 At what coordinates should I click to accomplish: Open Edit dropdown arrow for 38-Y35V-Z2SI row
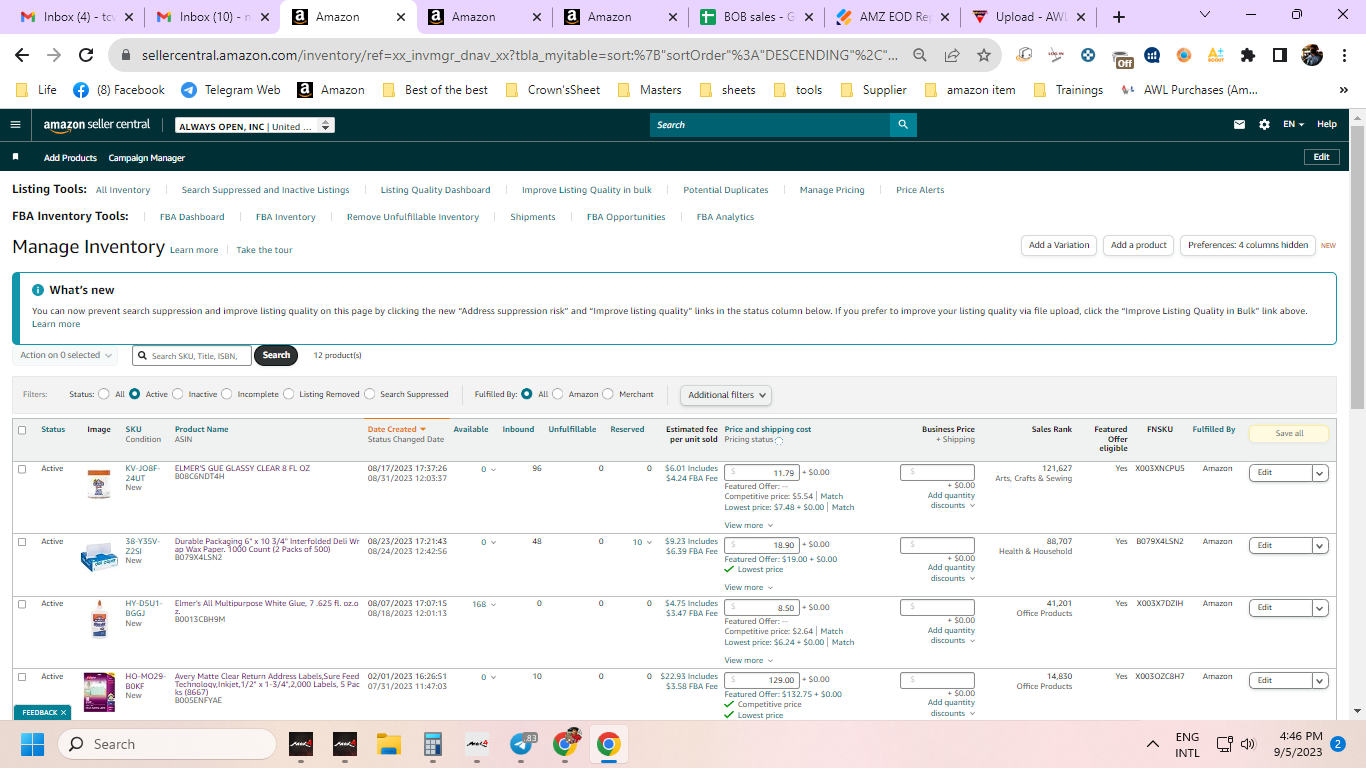click(1320, 546)
